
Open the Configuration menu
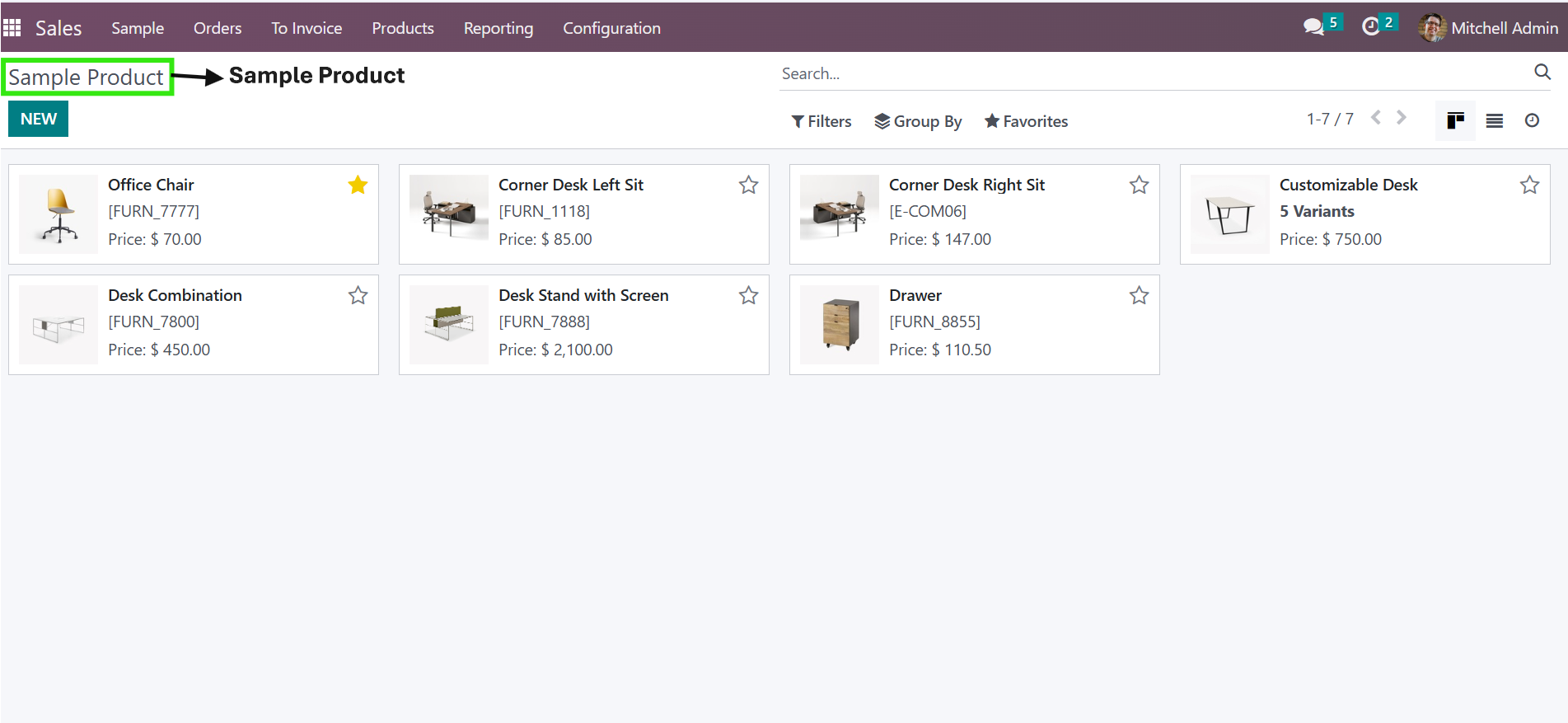611,28
